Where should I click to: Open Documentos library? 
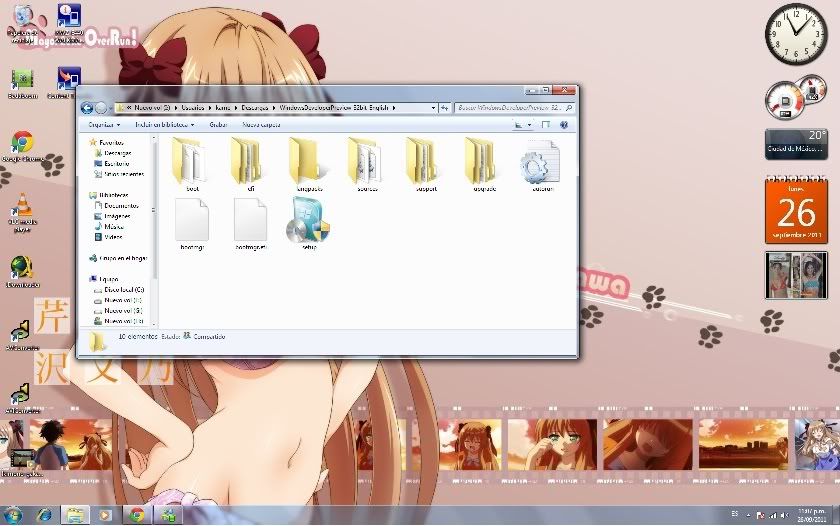point(122,206)
